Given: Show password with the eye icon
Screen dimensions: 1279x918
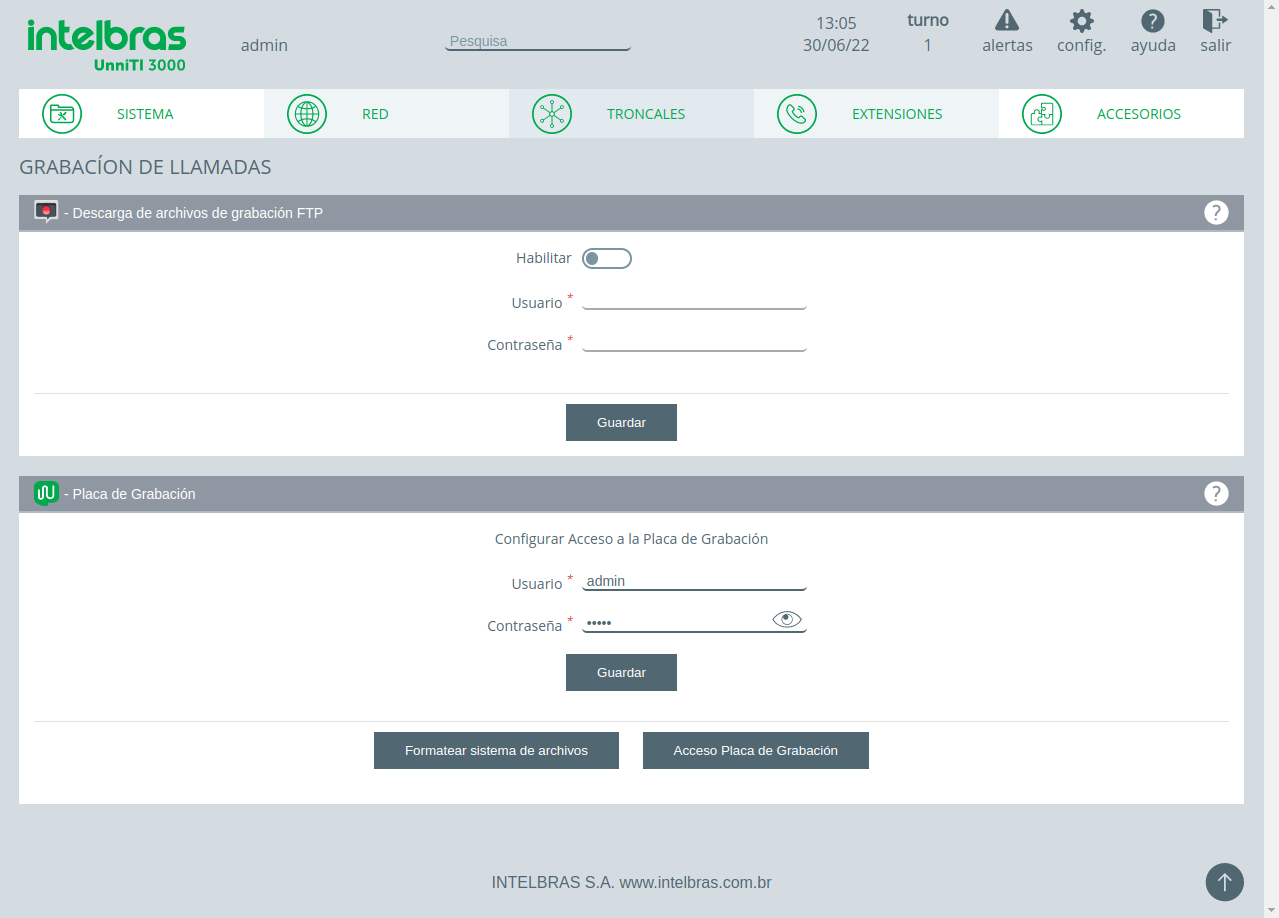Looking at the screenshot, I should 787,620.
